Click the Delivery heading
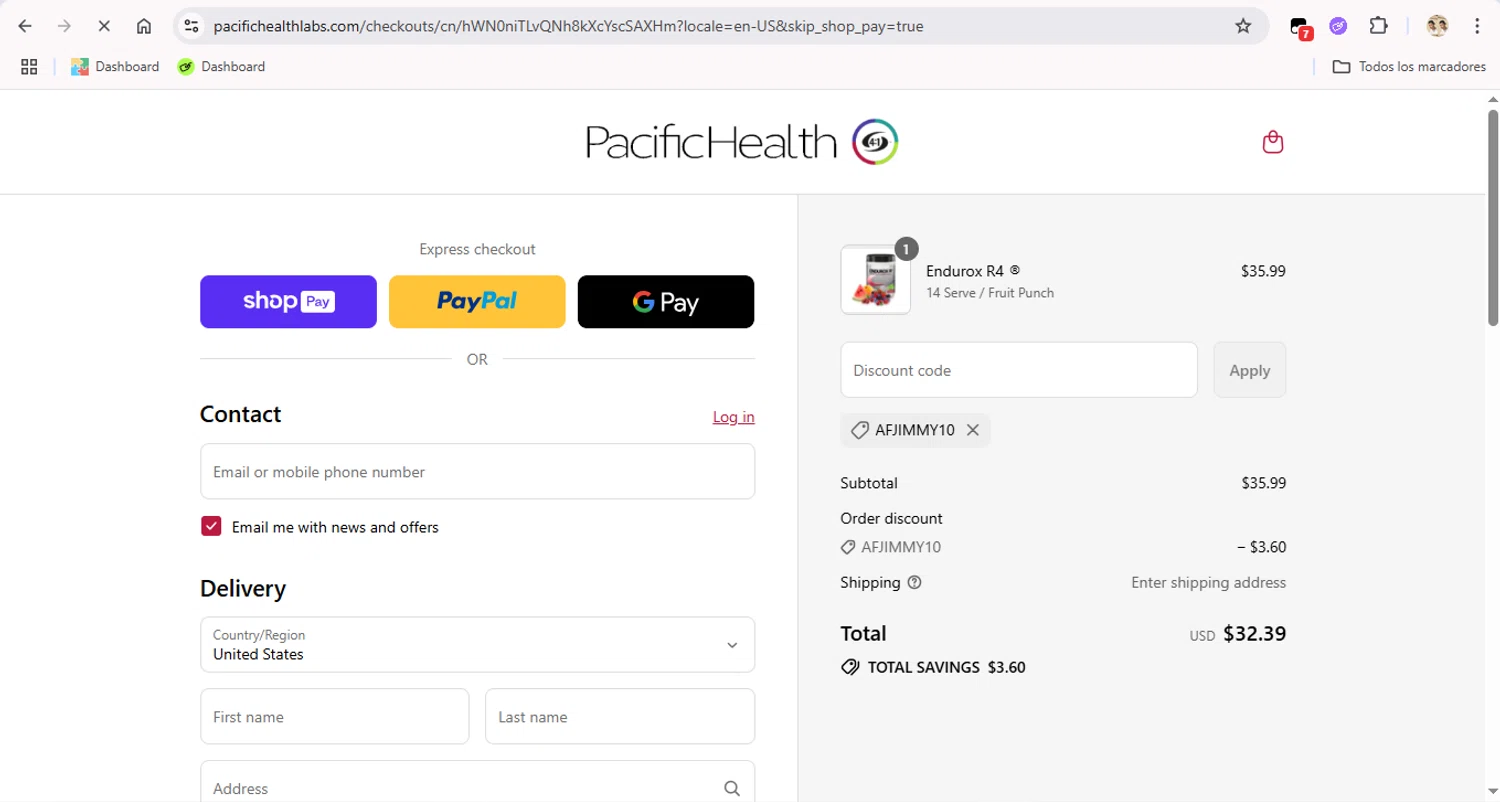This screenshot has width=1500, height=802. [x=243, y=588]
